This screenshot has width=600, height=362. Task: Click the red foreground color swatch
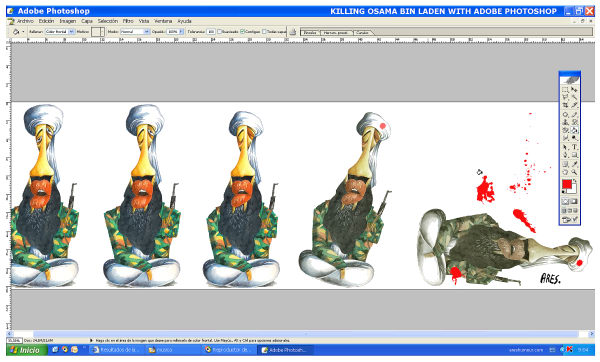(x=566, y=184)
